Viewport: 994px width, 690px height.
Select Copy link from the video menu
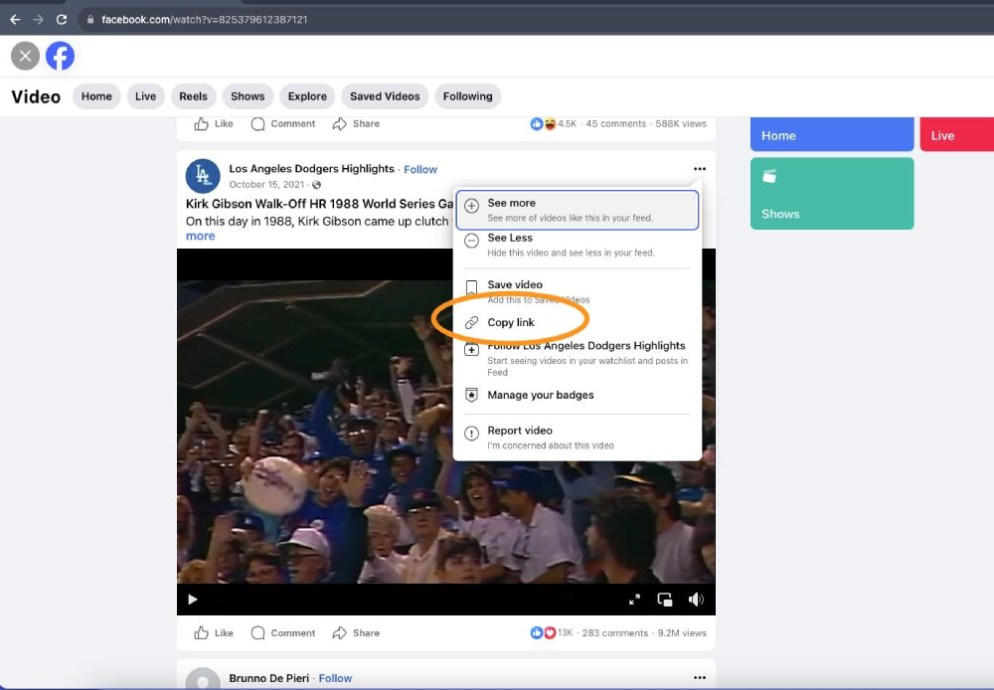pyautogui.click(x=510, y=322)
